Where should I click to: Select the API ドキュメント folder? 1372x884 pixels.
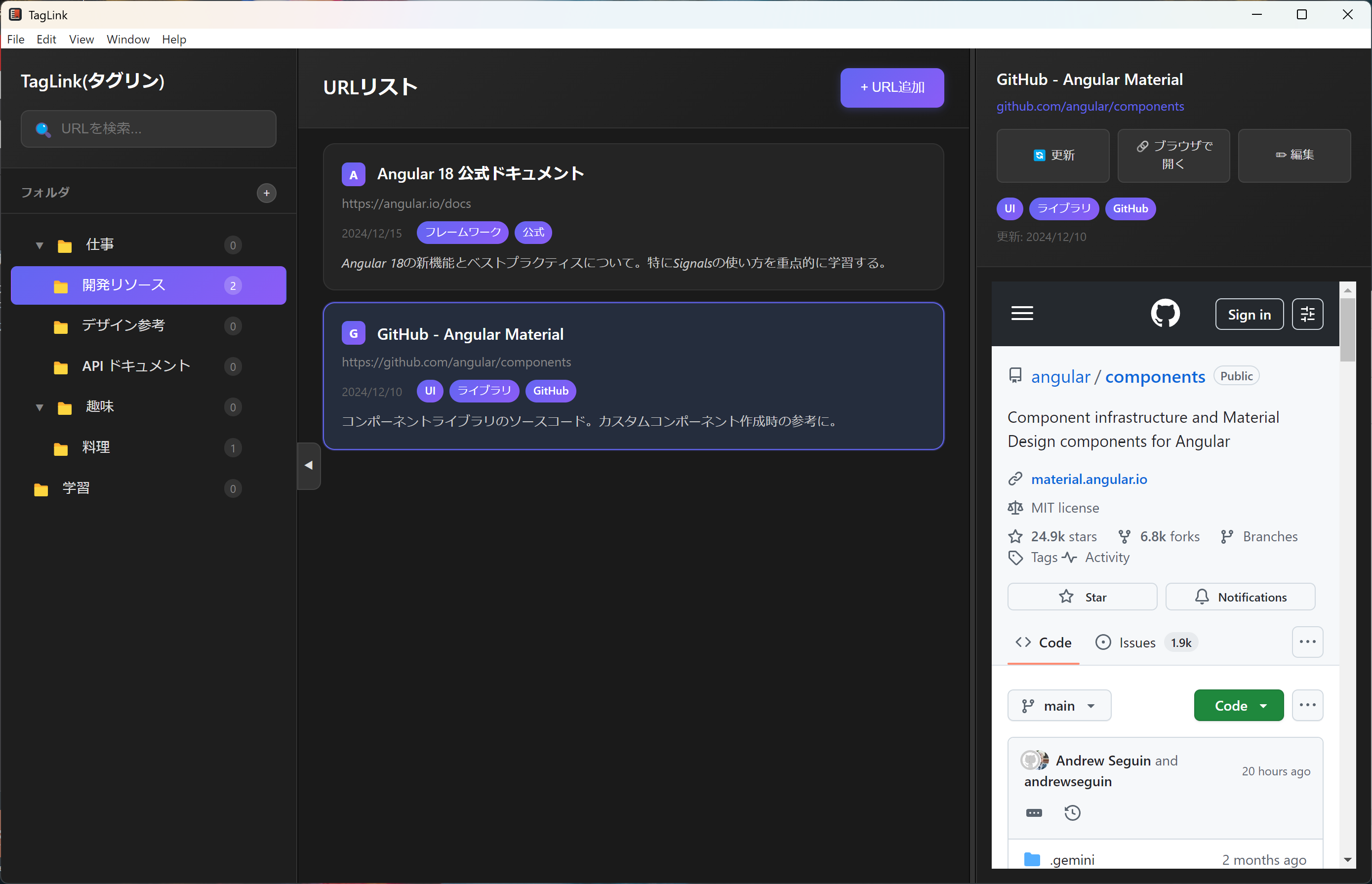(148, 366)
